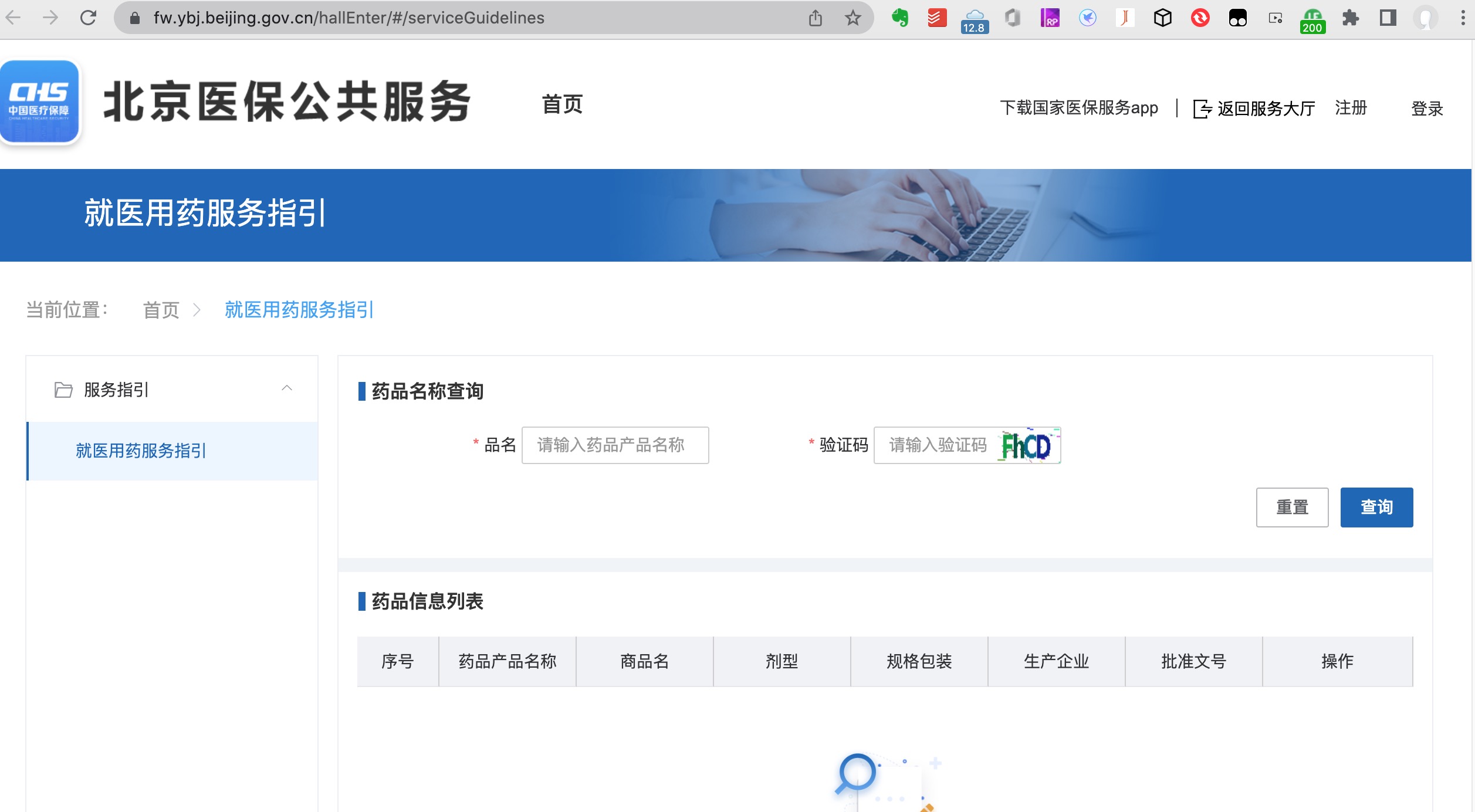The image size is (1475, 812).
Task: Click the 重置 reset button
Action: (x=1292, y=507)
